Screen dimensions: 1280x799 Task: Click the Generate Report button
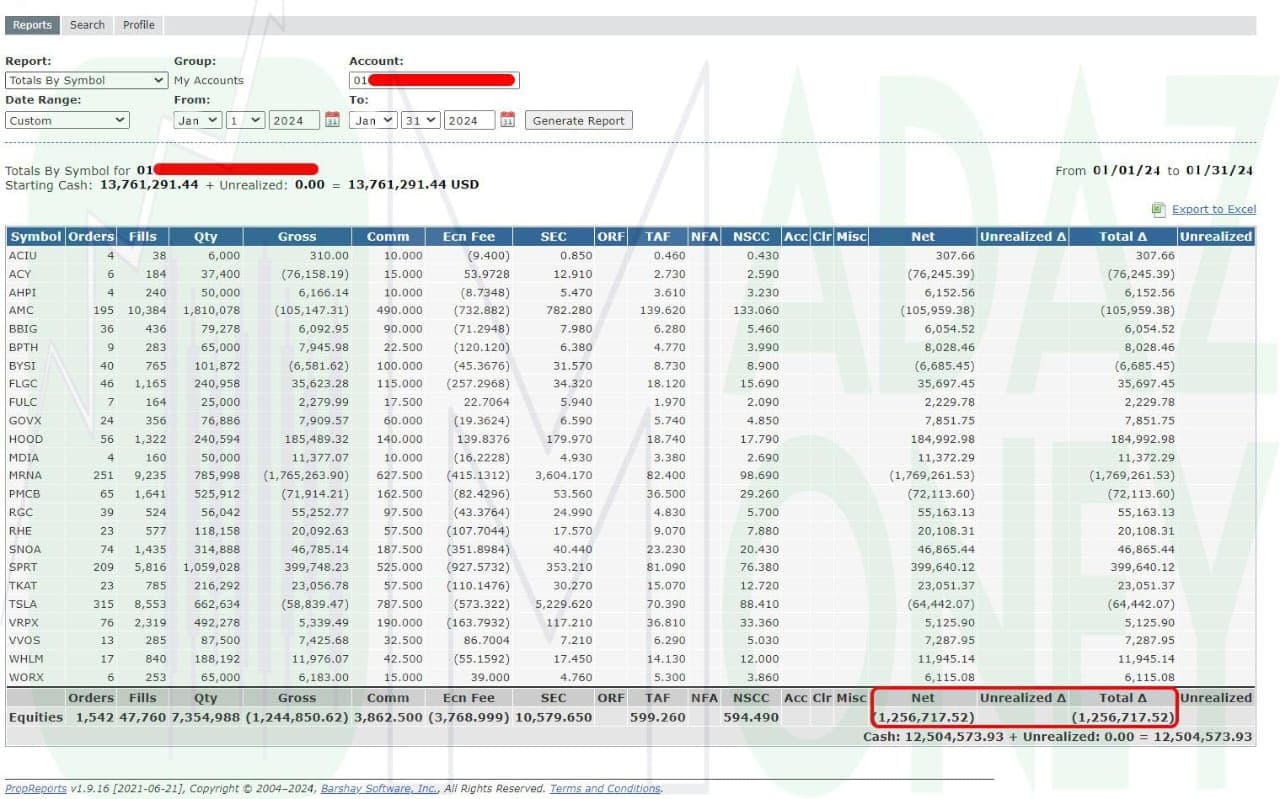[578, 119]
